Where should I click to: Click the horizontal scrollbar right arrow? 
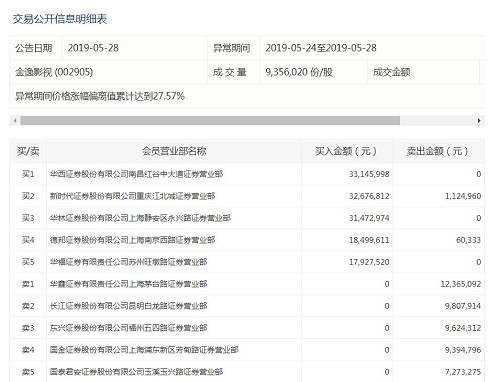click(x=479, y=120)
